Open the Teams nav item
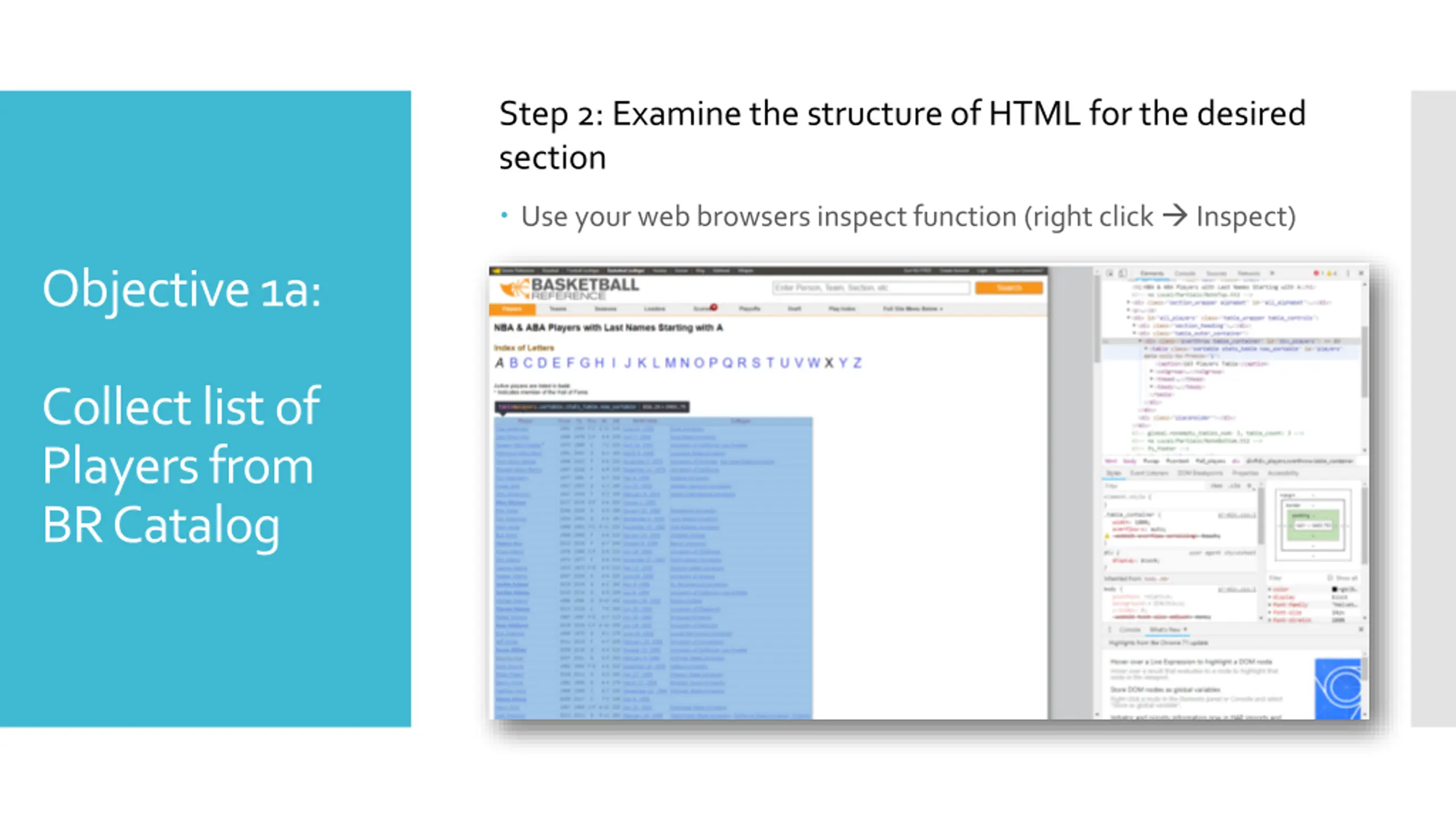 click(558, 309)
